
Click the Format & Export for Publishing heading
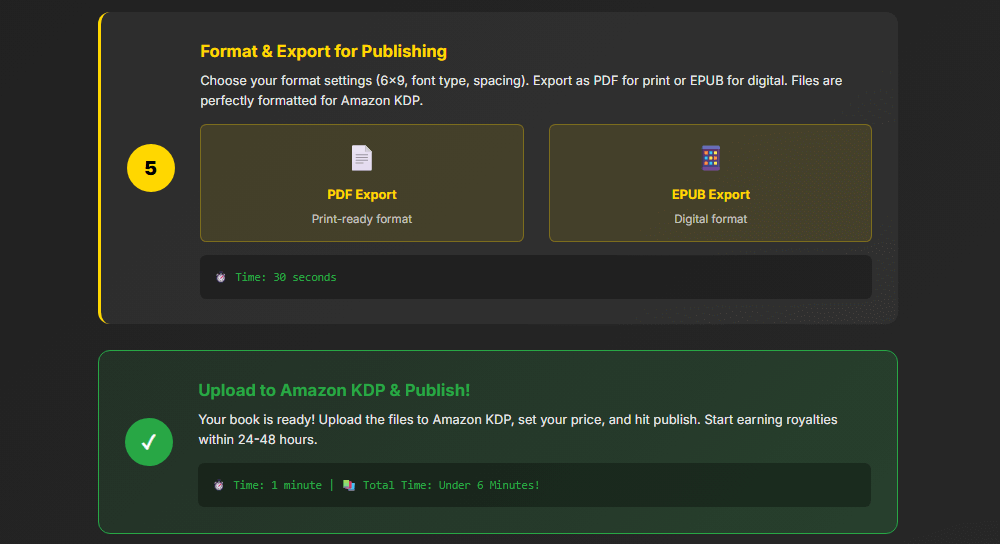(x=323, y=51)
